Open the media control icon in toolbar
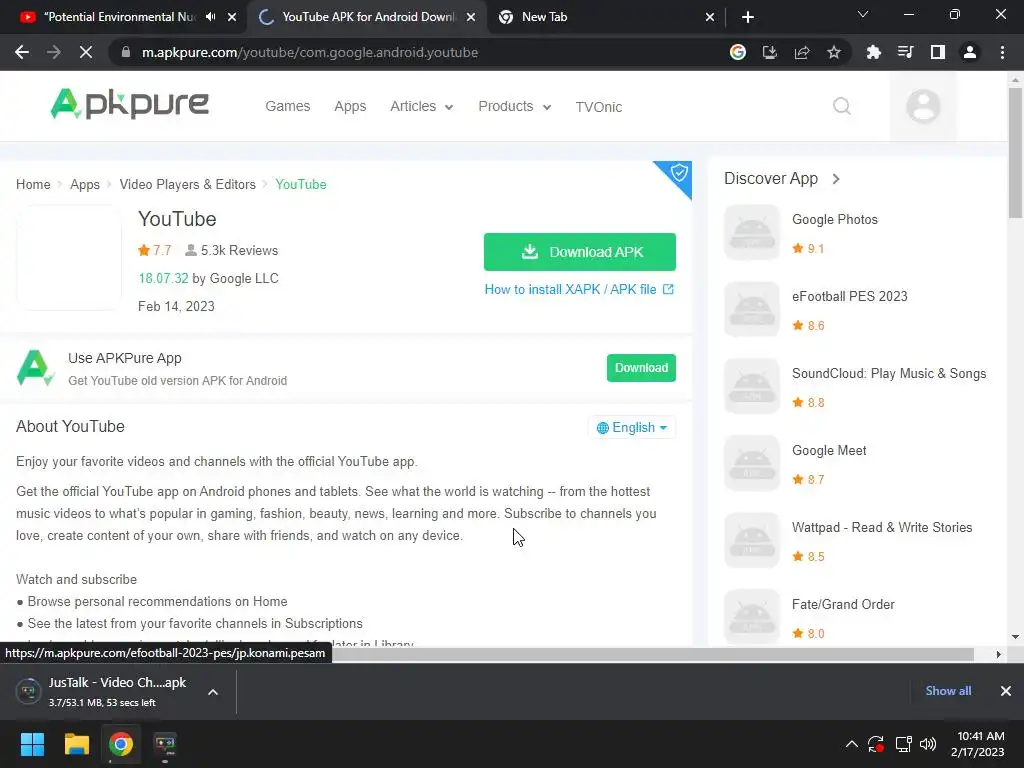The width and height of the screenshot is (1024, 768). coord(905,52)
